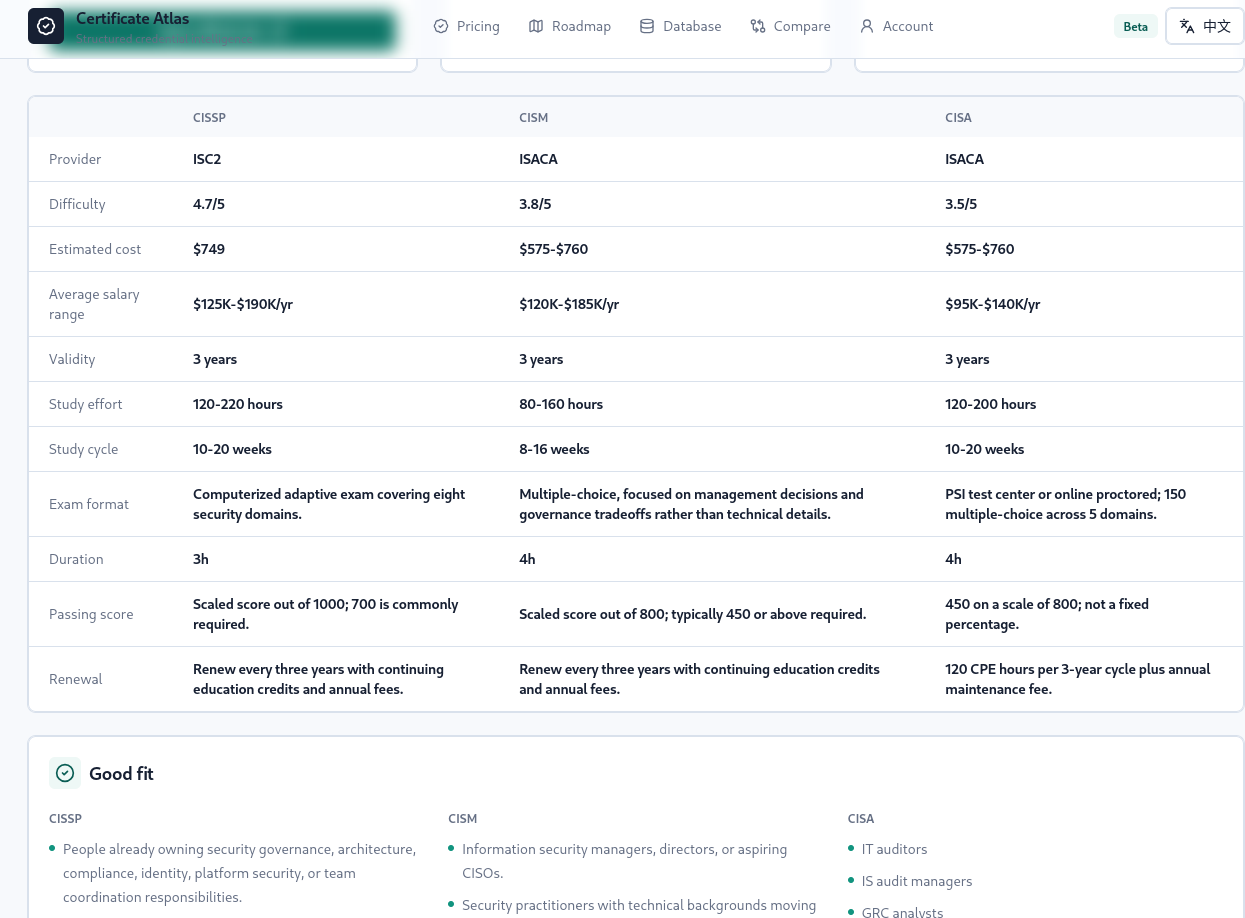1245x918 pixels.
Task: Select the CISA column header
Action: pyautogui.click(x=958, y=117)
